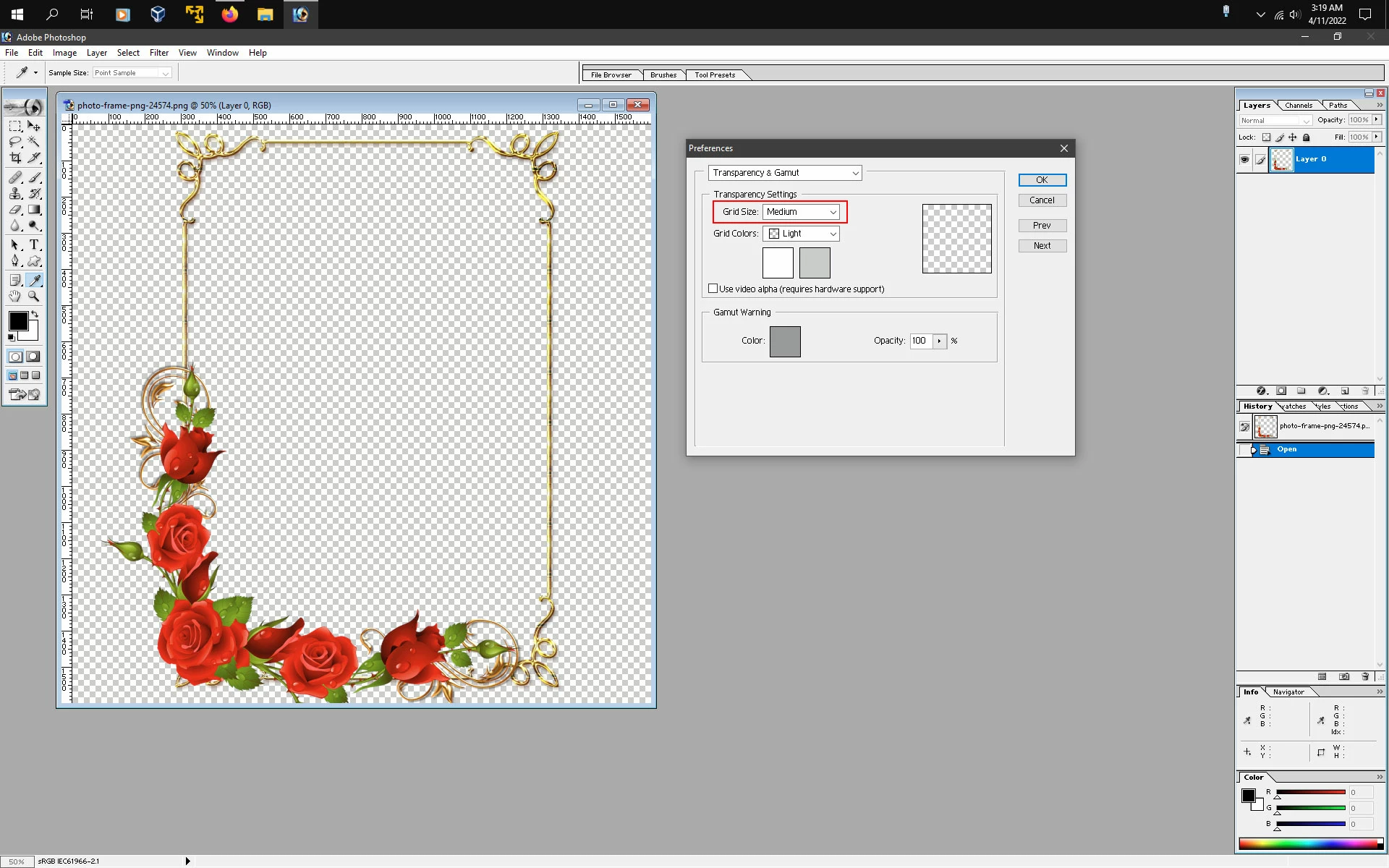Toggle Quick Mask mode button

33,357
